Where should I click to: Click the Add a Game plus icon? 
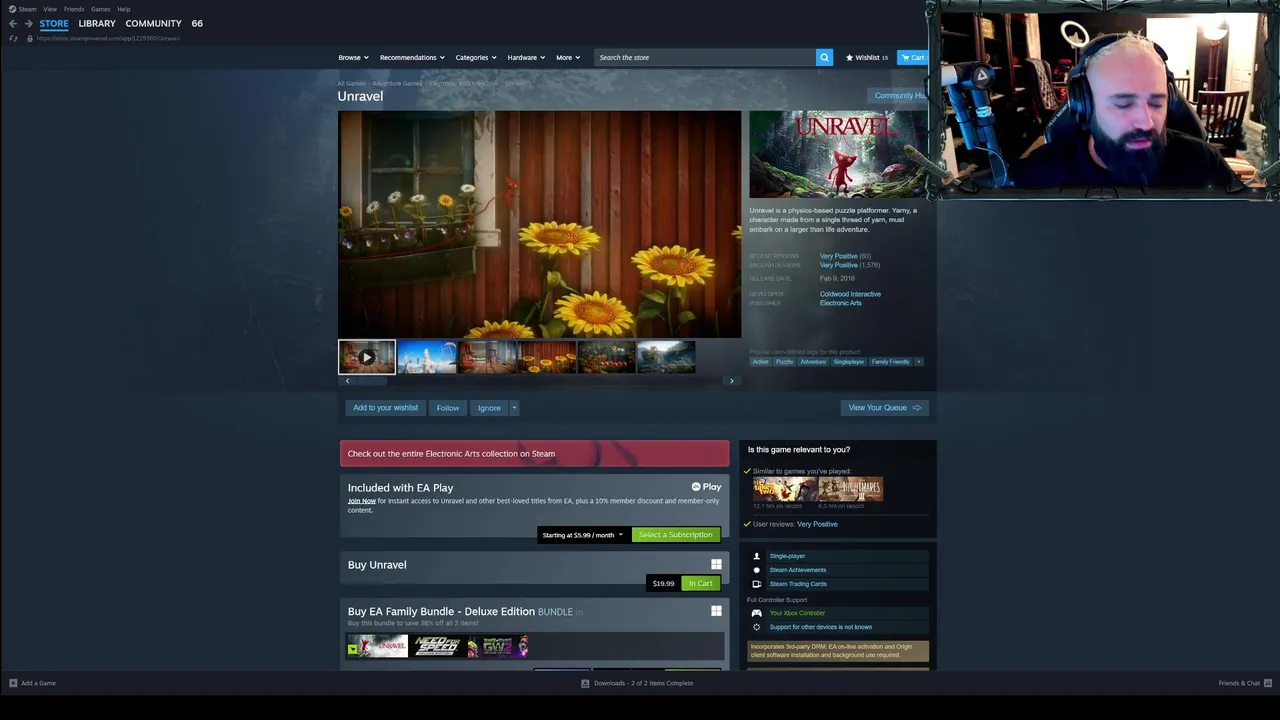point(13,683)
